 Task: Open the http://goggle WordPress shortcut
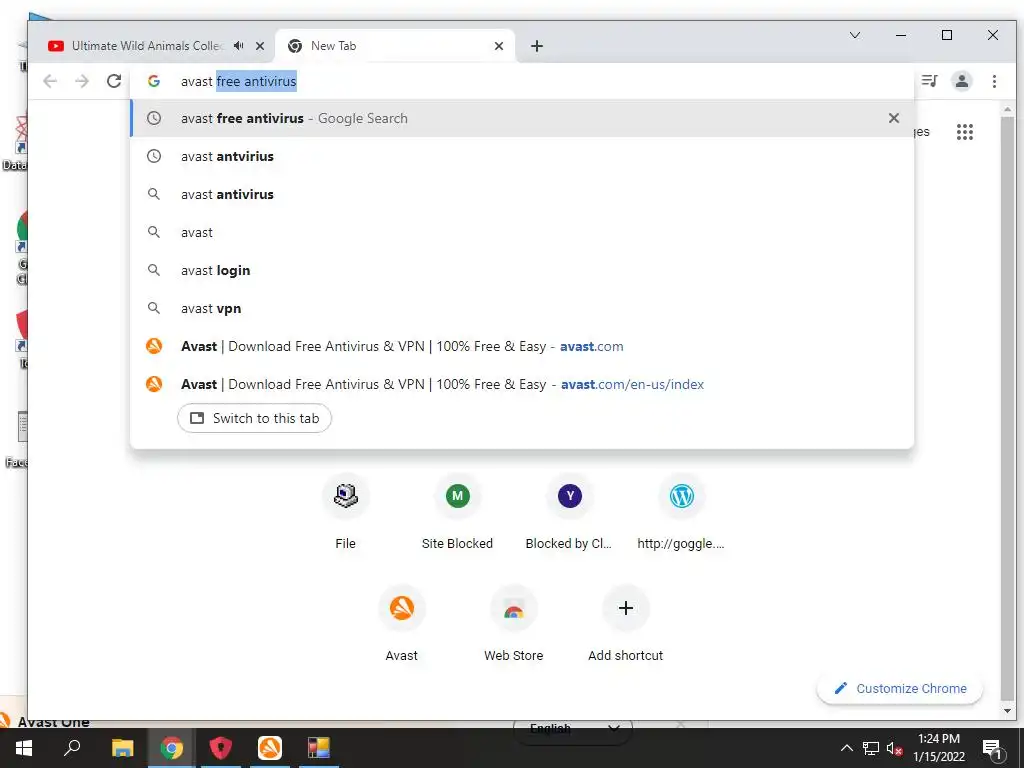coord(681,513)
